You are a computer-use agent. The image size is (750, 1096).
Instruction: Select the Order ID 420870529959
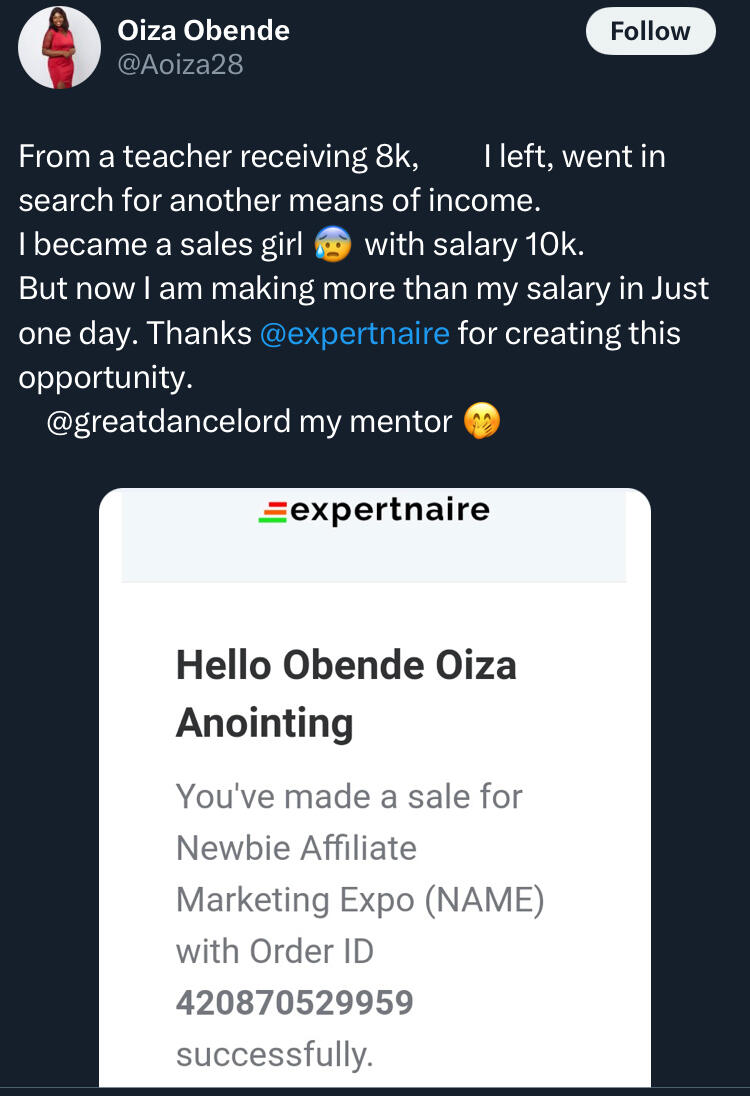pos(294,1003)
